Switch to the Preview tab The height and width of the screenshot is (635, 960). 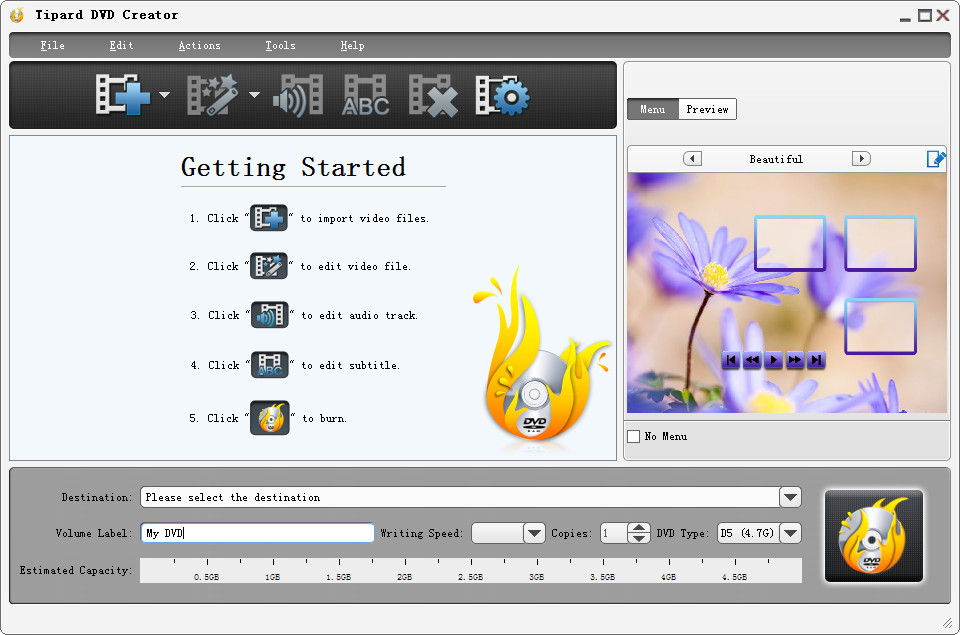[x=707, y=109]
